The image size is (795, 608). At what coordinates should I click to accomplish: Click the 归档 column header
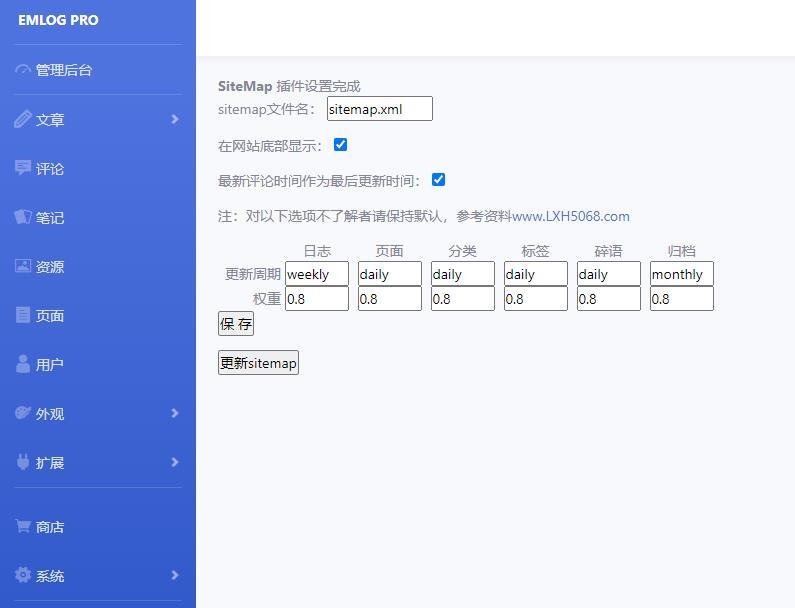click(x=681, y=251)
